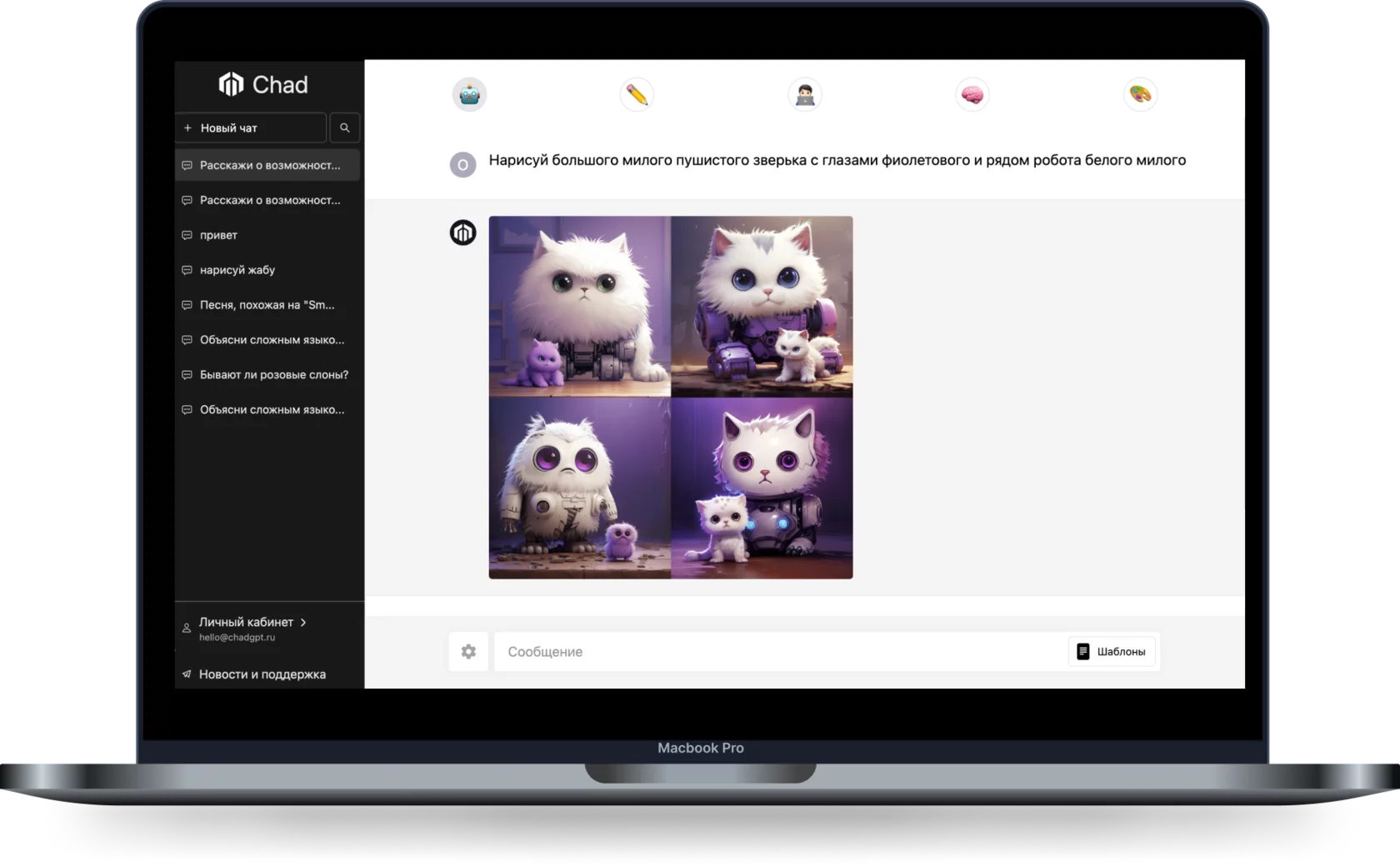The image size is (1400, 867).
Task: Click the robot assistant icon
Action: pyautogui.click(x=469, y=95)
